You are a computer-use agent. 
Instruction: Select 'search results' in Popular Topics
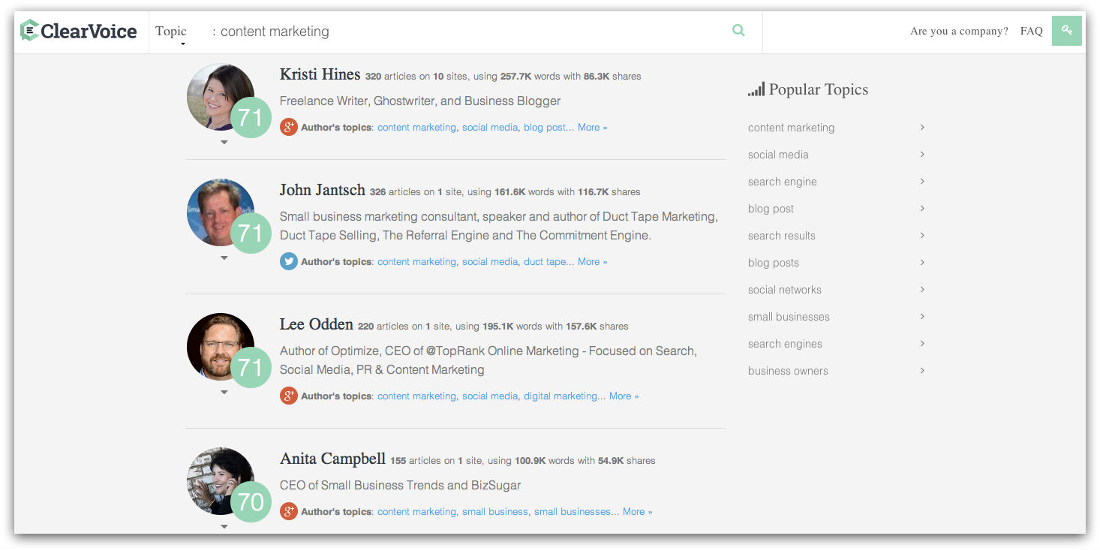pyautogui.click(x=782, y=236)
